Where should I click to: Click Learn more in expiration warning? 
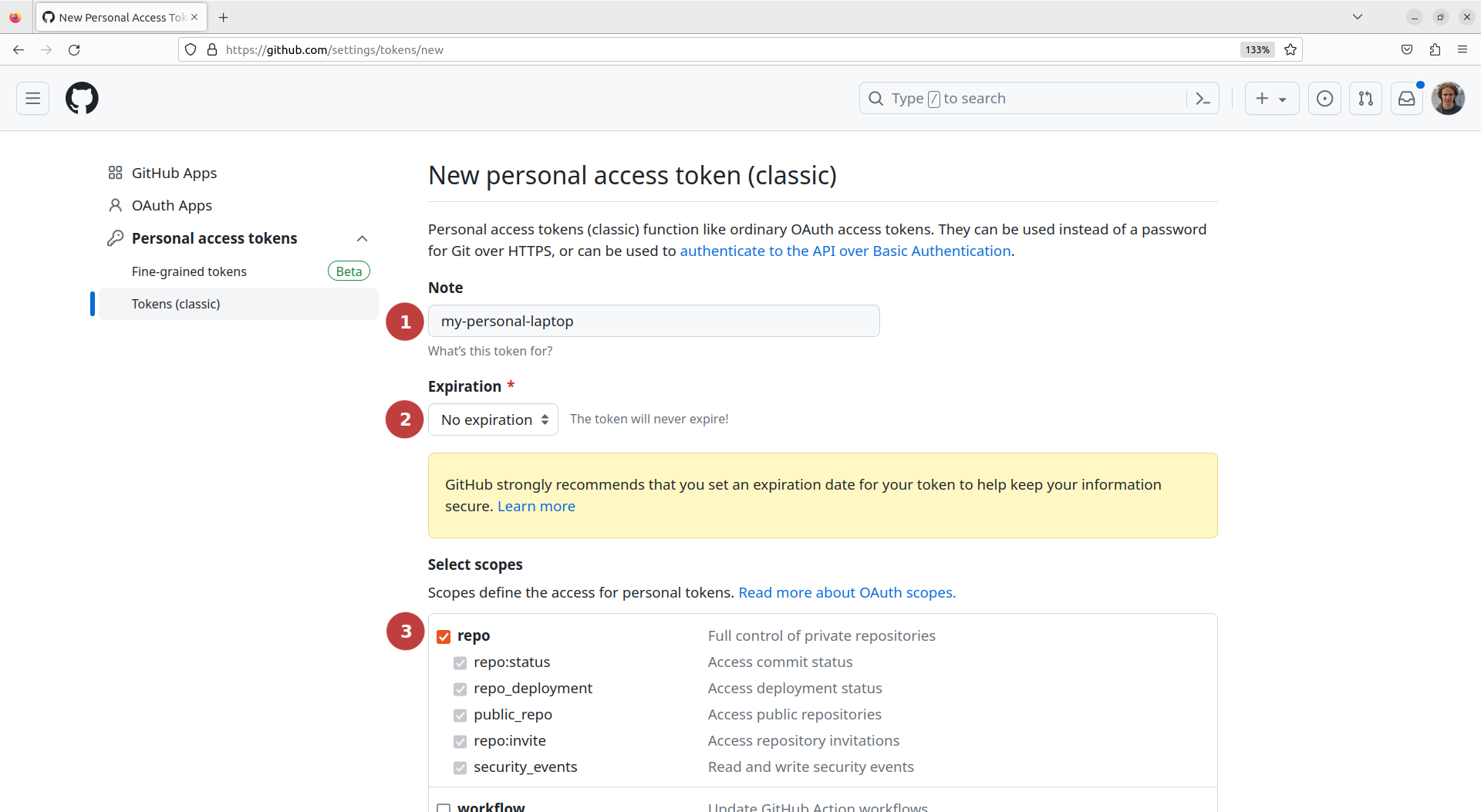pos(536,506)
